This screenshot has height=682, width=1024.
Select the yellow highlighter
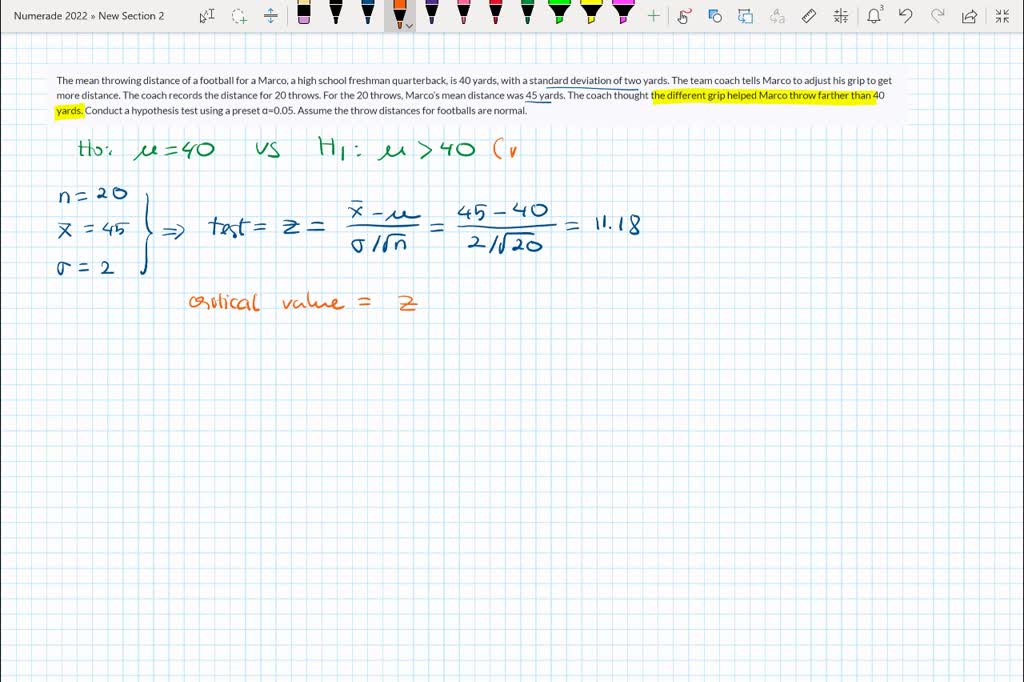coord(591,12)
